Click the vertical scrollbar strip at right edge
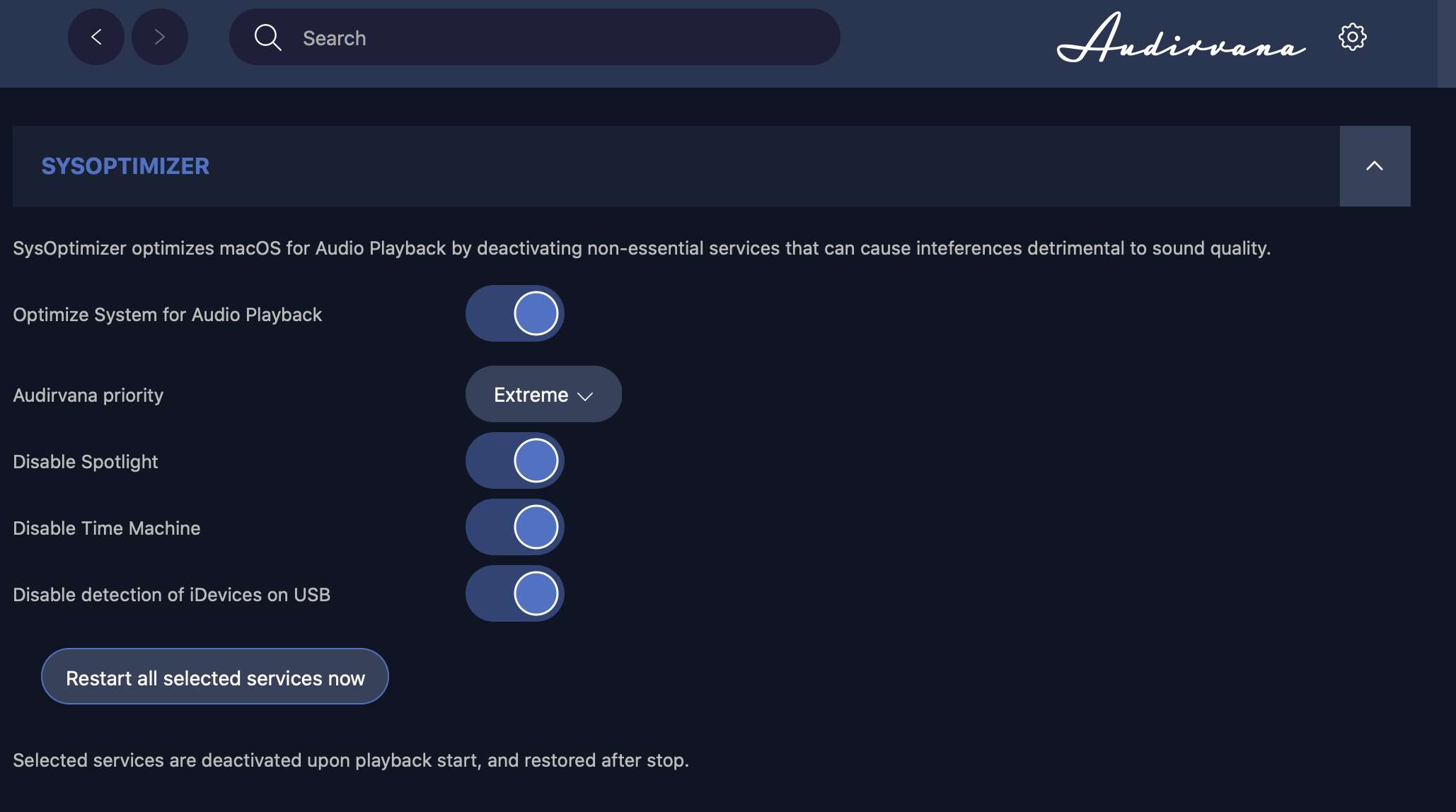 click(1446, 424)
